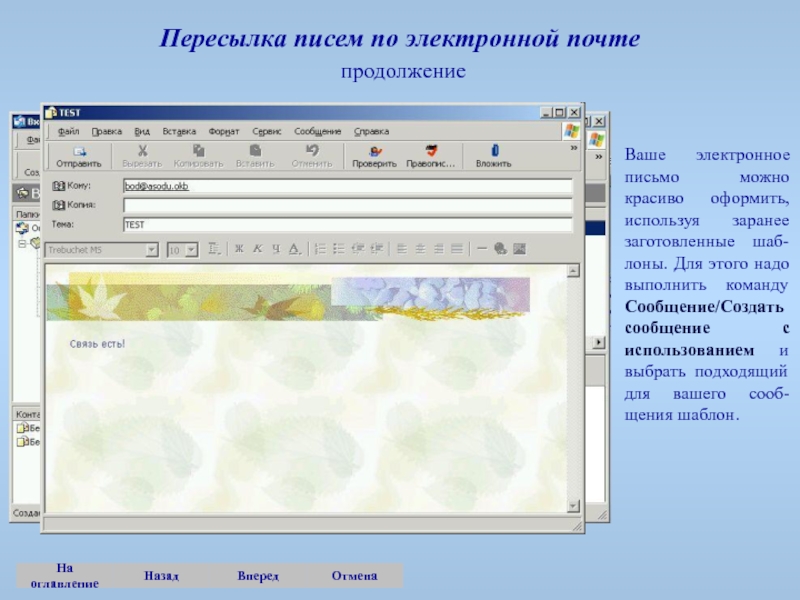Click the Вперед navigation button
This screenshot has width=800, height=600.
pyautogui.click(x=258, y=576)
